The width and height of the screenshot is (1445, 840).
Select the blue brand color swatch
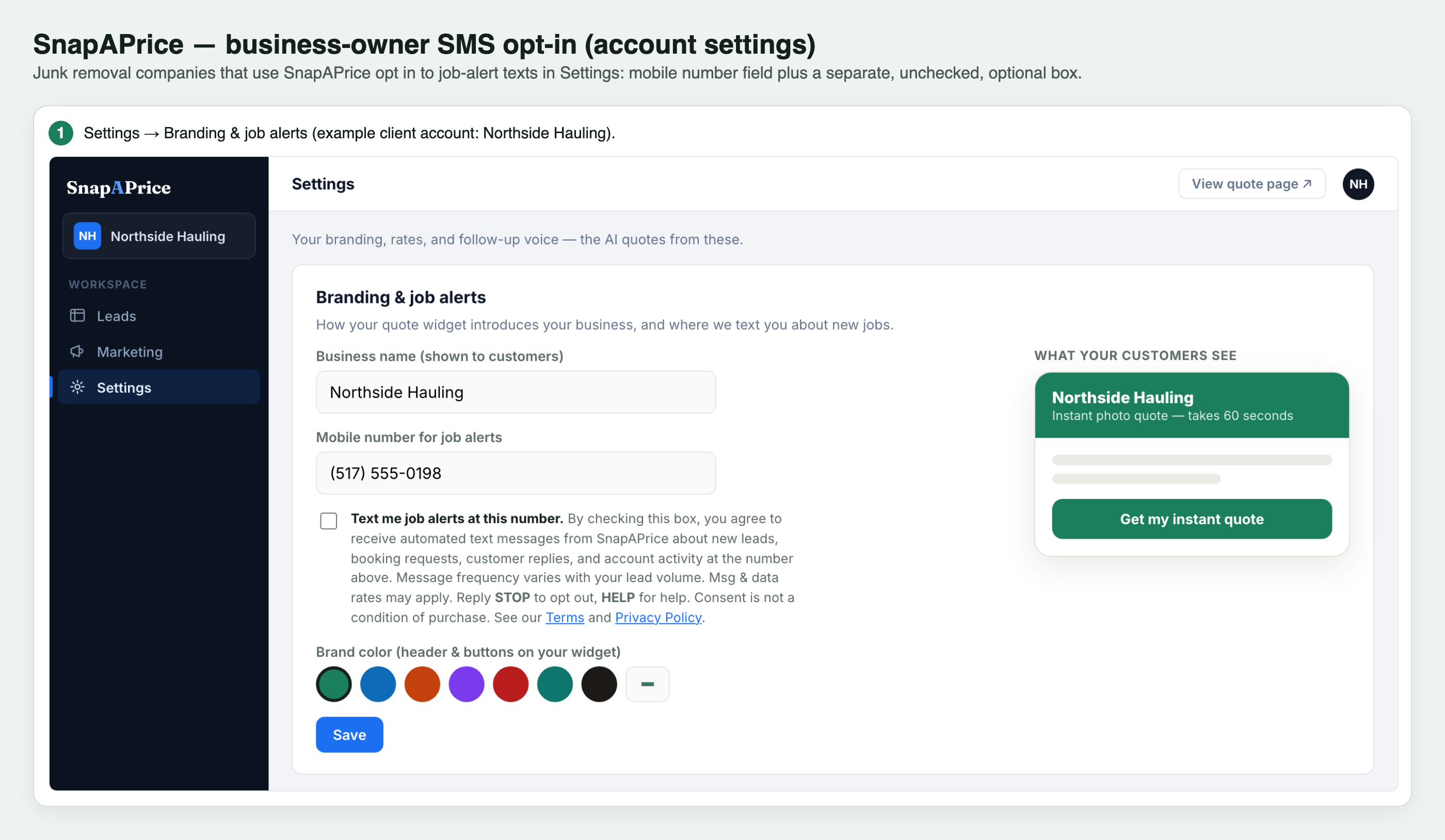tap(378, 684)
